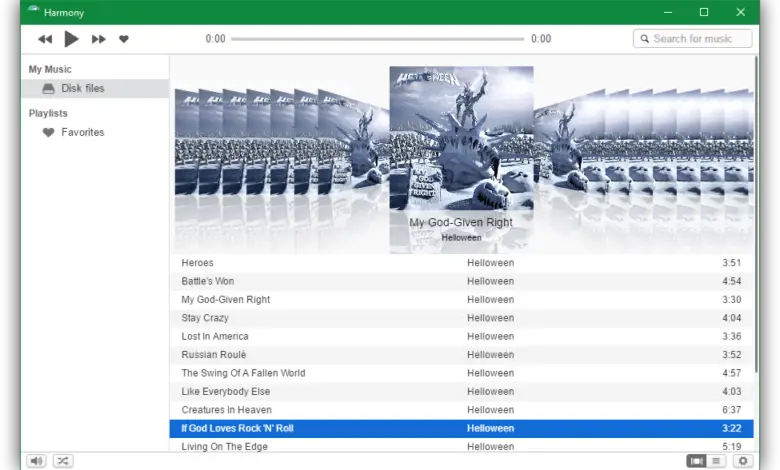The height and width of the screenshot is (470, 780).
Task: Select the song Living On The Edge
Action: pos(461,446)
